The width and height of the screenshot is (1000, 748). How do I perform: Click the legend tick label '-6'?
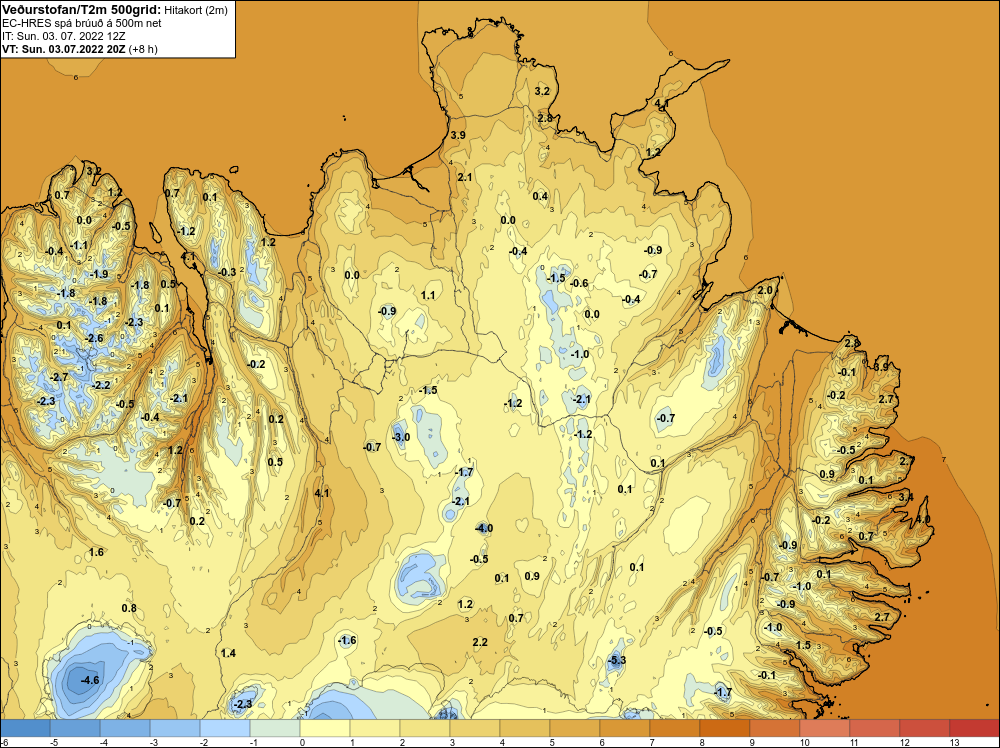[x=4, y=742]
